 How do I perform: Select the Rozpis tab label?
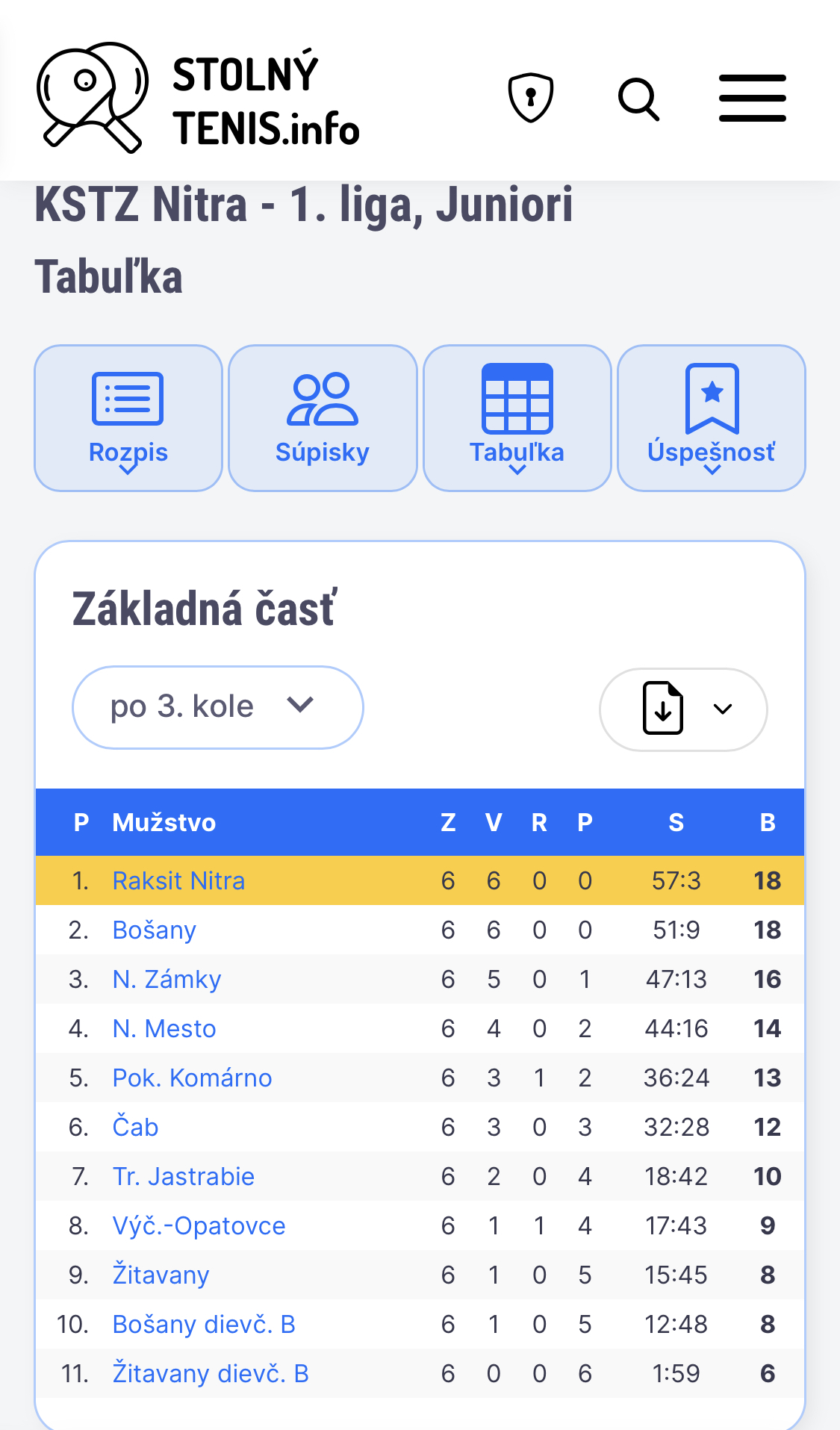(x=128, y=453)
